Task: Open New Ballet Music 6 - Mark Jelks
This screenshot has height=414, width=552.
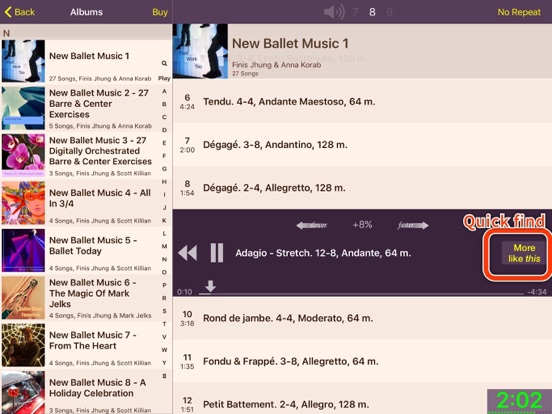Action: [86, 298]
